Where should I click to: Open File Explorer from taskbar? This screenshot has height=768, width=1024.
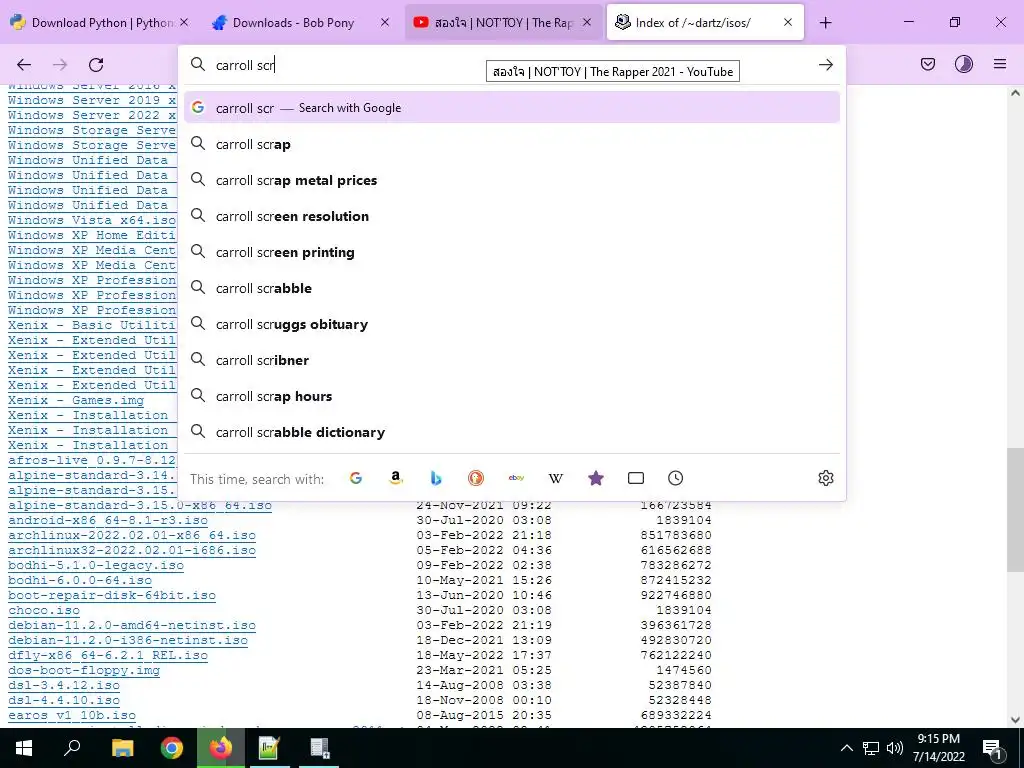pyautogui.click(x=122, y=748)
